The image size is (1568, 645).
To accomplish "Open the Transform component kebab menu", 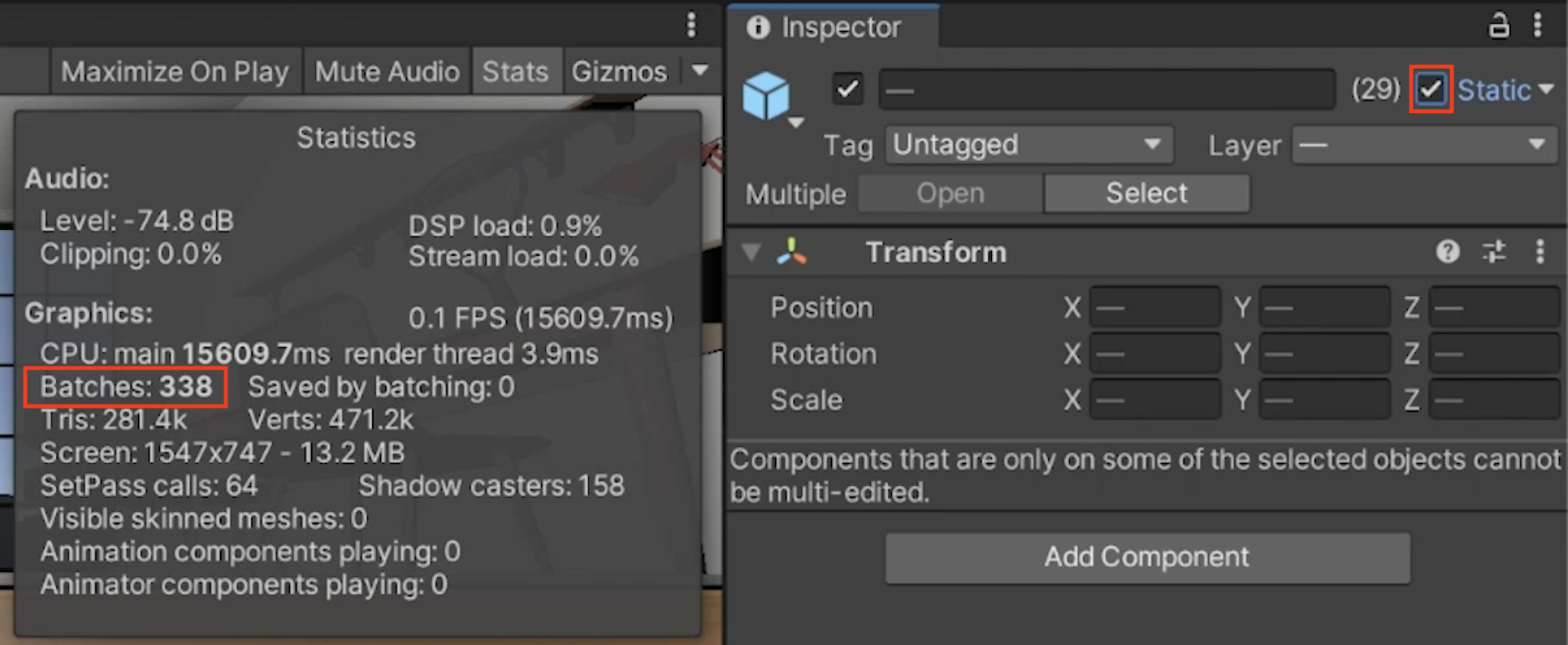I will pyautogui.click(x=1540, y=252).
